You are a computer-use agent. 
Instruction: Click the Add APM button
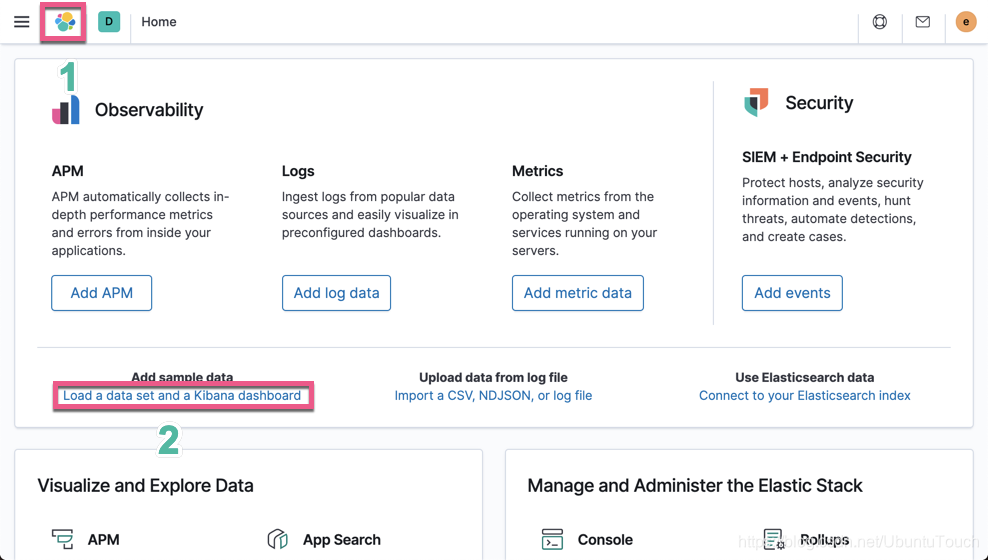[102, 293]
